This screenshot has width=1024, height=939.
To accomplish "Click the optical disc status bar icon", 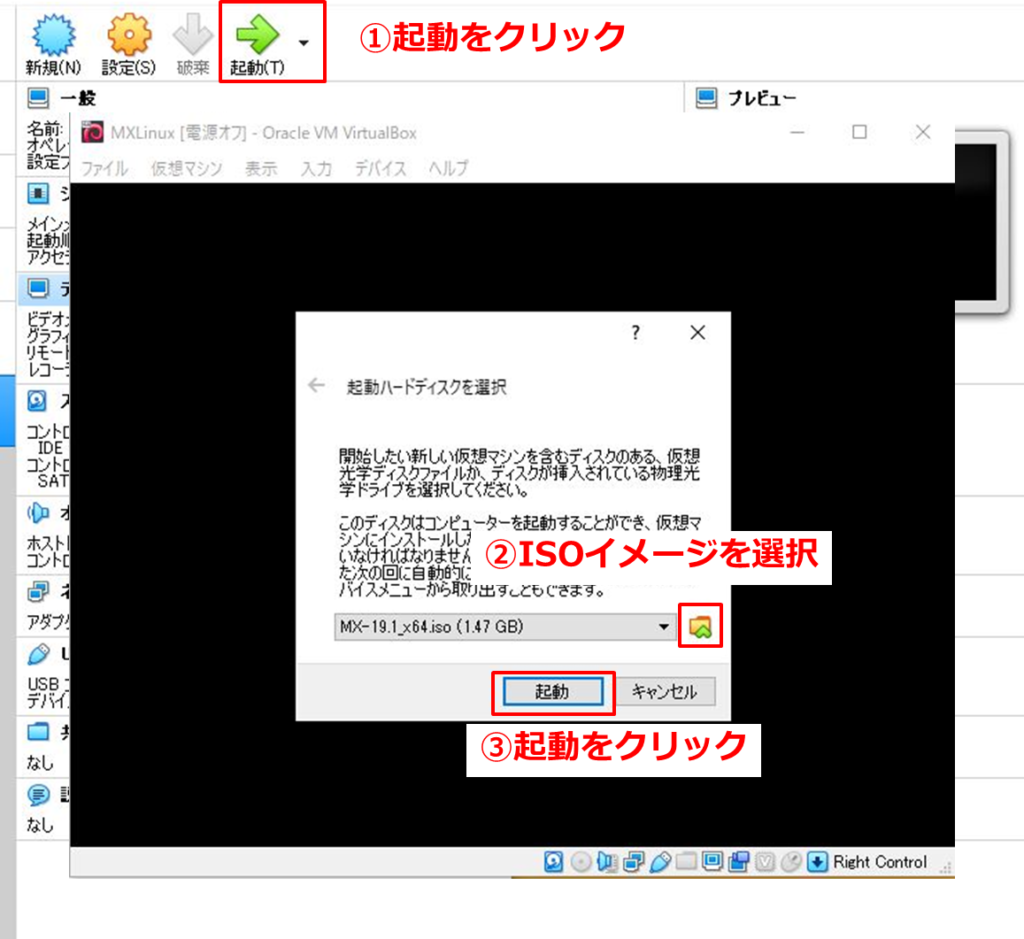I will coord(580,862).
